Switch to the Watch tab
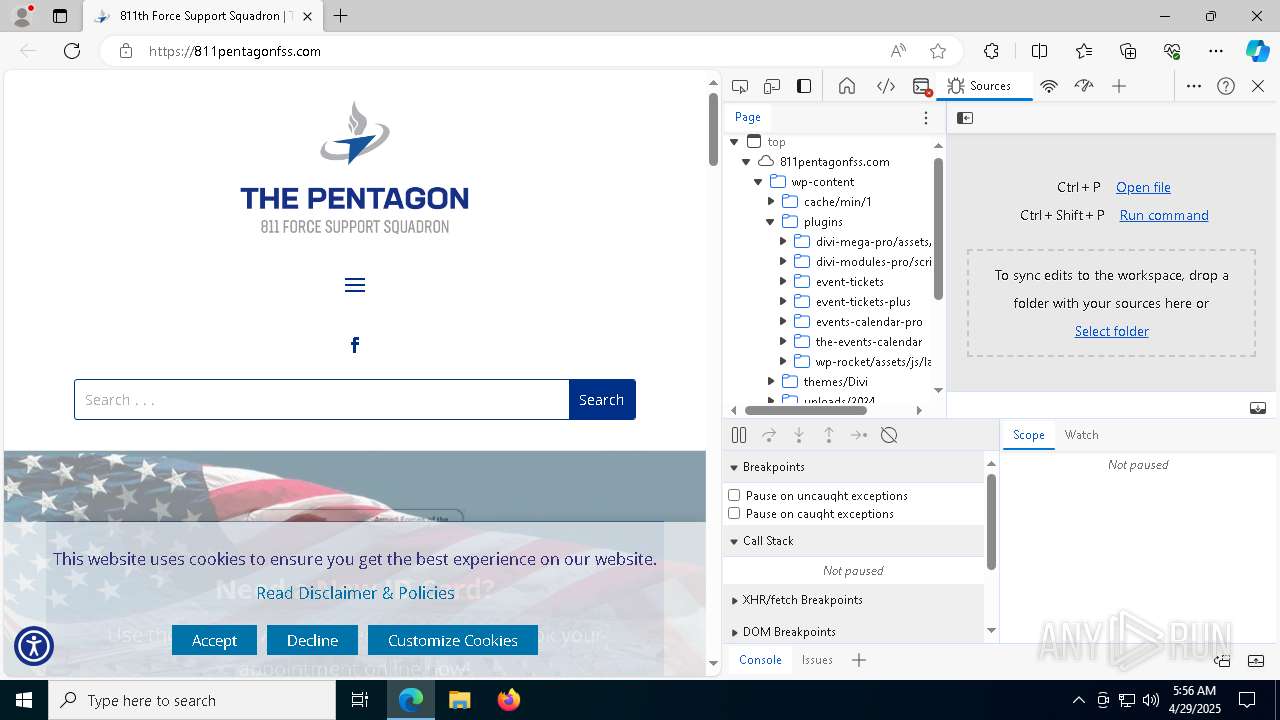The image size is (1280, 720). pos(1081,435)
